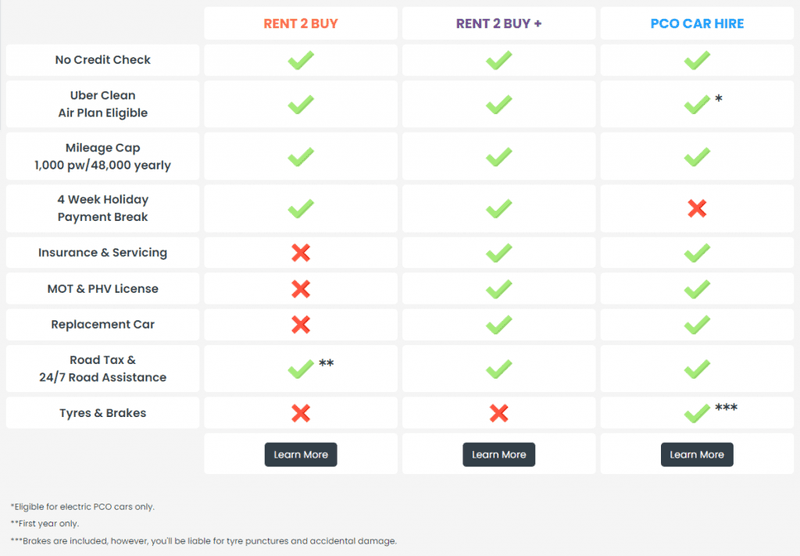This screenshot has height=556, width=800.
Task: Click red cross for Rent 2 Buy Insurance & Servicing
Action: click(x=300, y=253)
